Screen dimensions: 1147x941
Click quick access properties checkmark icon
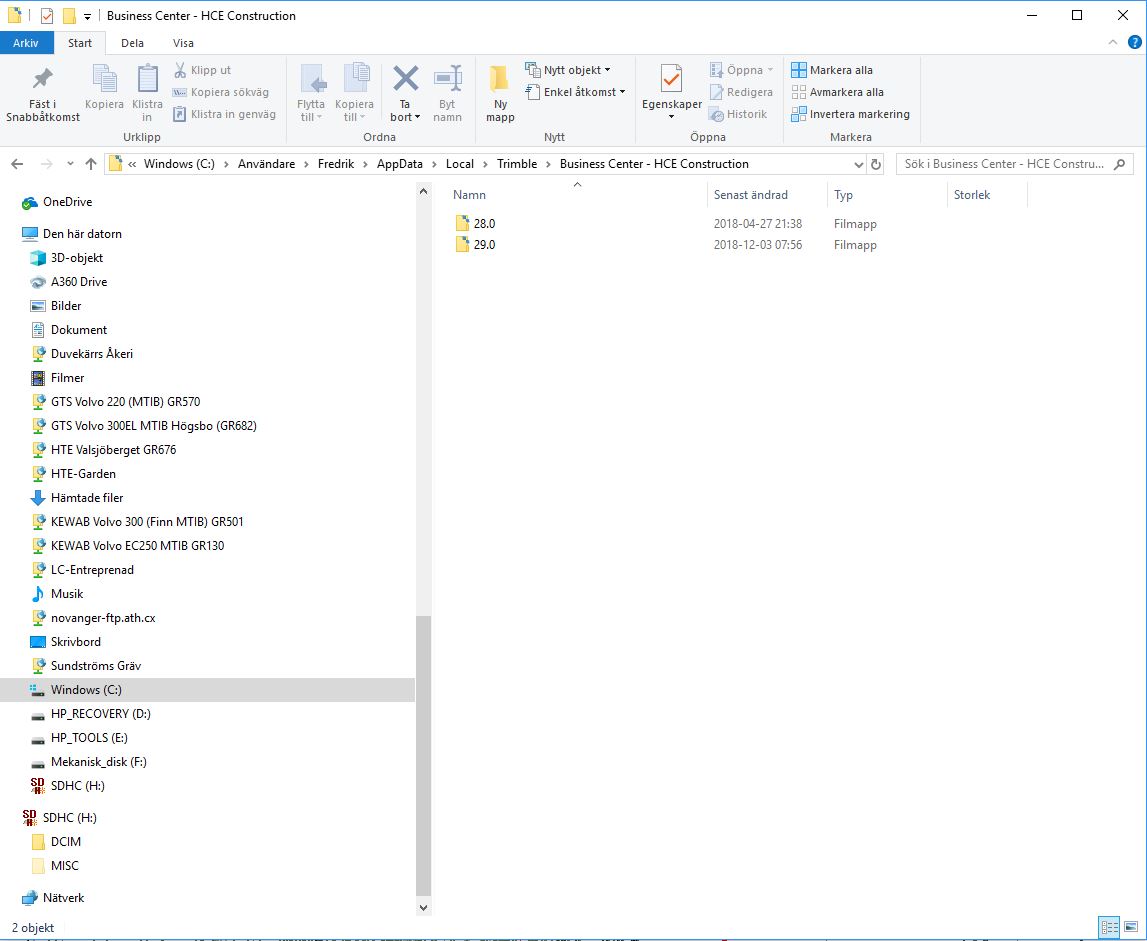point(47,15)
